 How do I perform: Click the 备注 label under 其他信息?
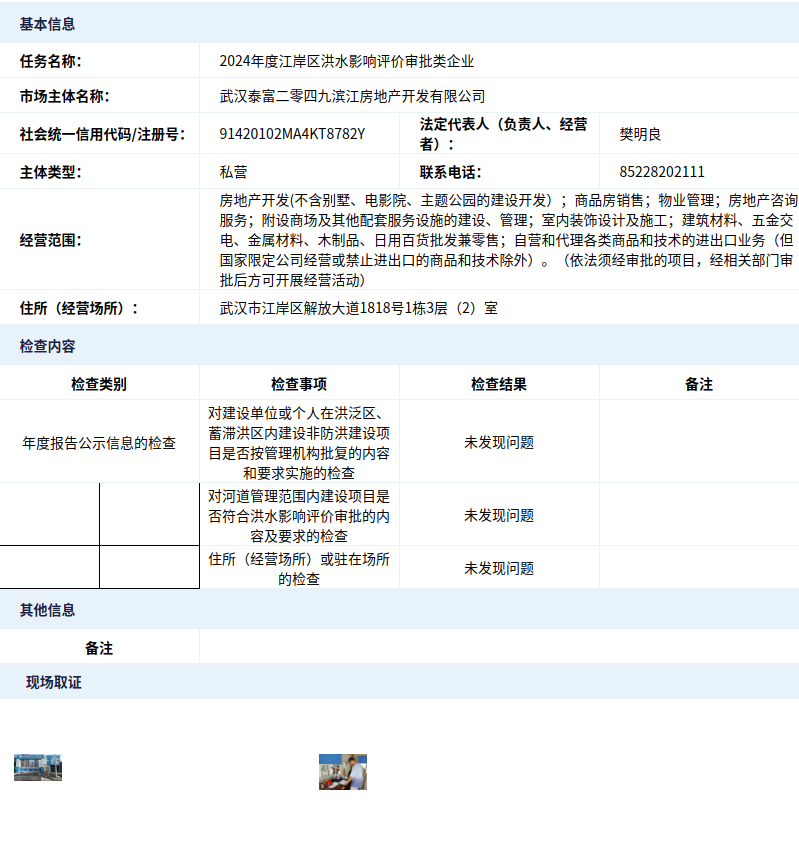tap(99, 648)
